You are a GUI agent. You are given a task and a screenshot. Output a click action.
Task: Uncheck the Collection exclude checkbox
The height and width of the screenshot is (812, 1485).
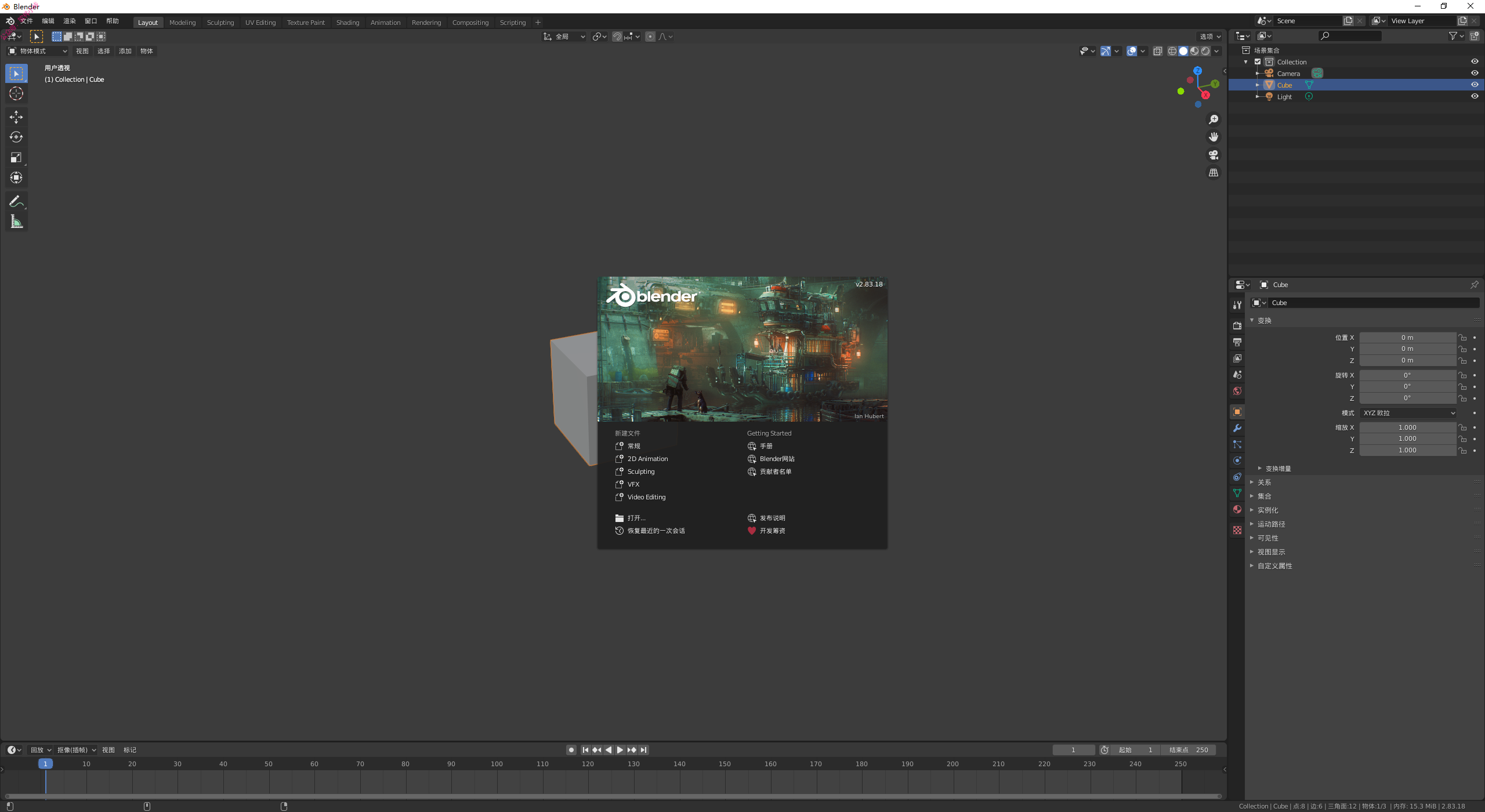click(x=1258, y=62)
